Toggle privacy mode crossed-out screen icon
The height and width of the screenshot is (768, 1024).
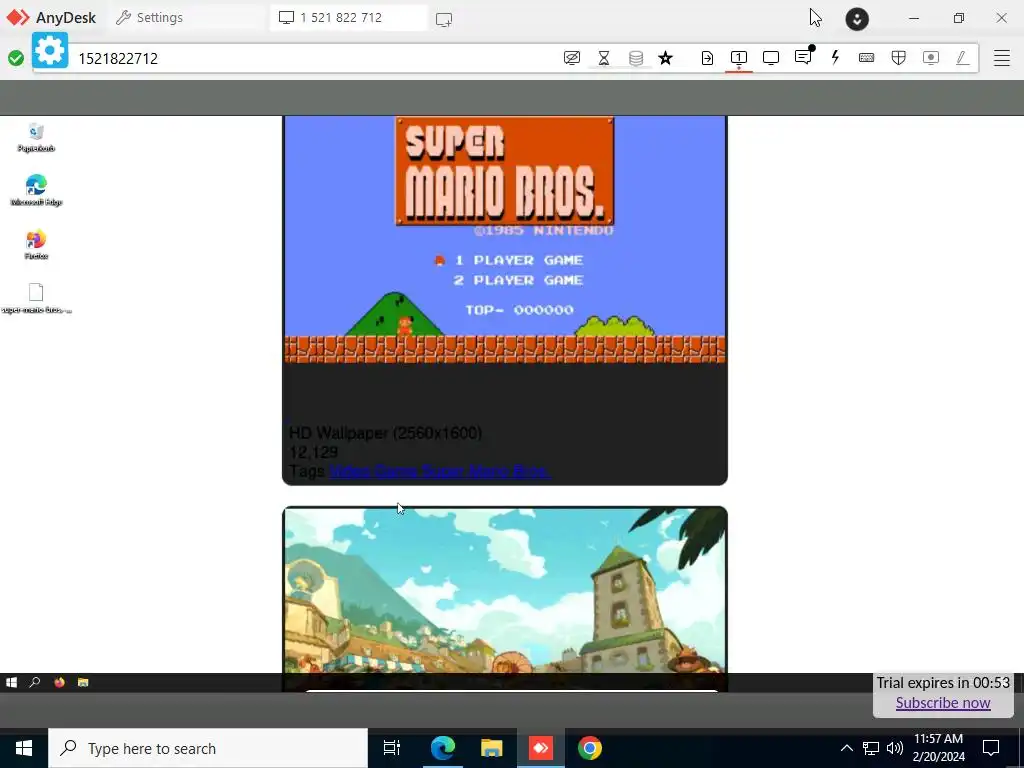click(571, 58)
